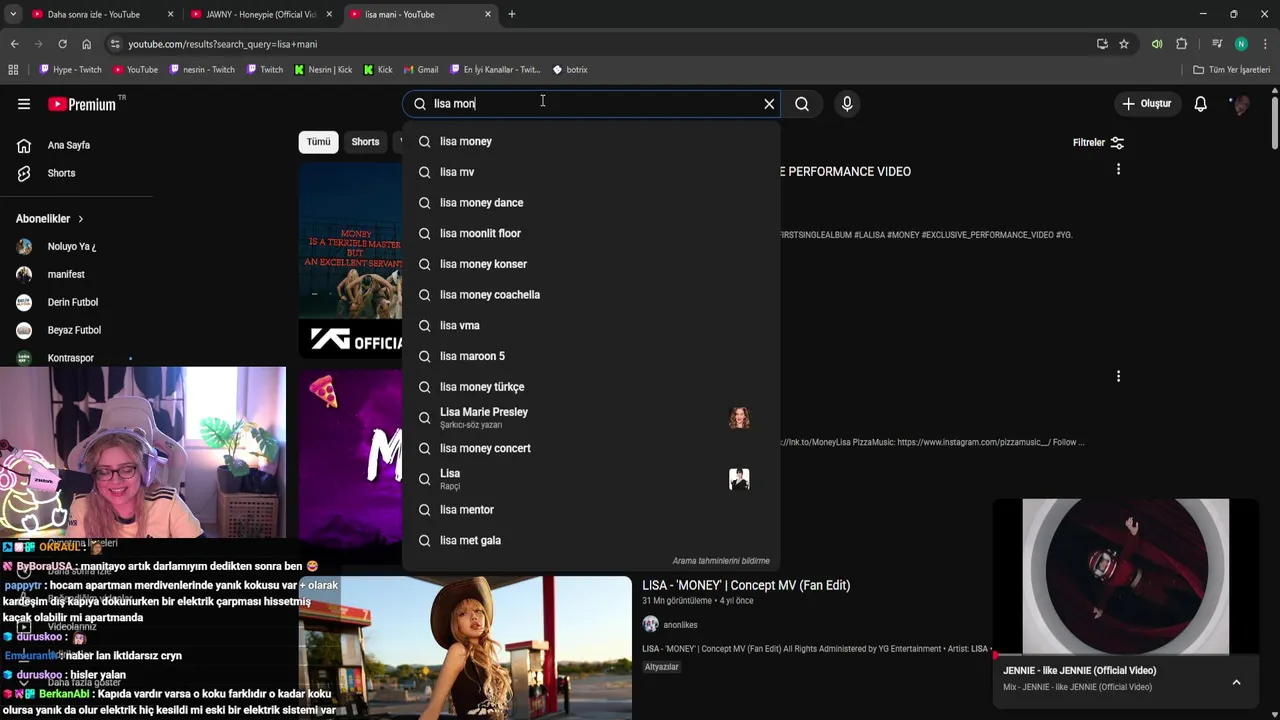Open the Oluştur create menu
This screenshot has width=1280, height=720.
(x=1147, y=104)
